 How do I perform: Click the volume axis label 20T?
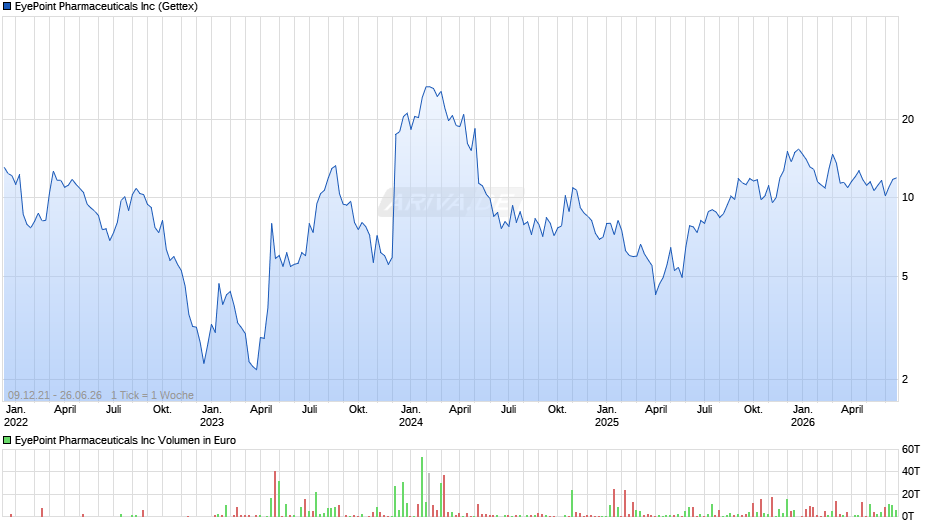911,494
